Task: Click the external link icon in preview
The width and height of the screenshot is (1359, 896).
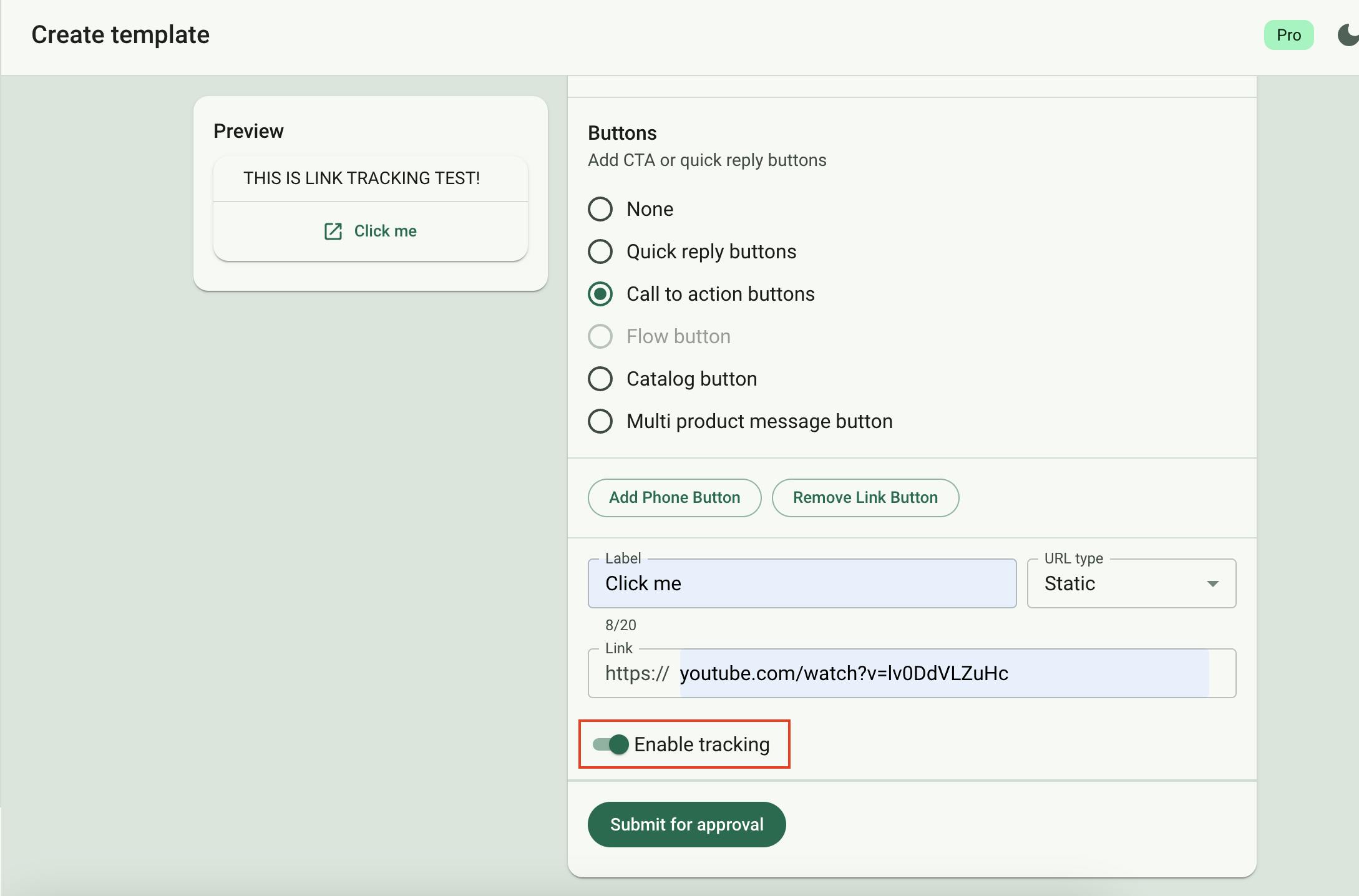Action: 333,231
